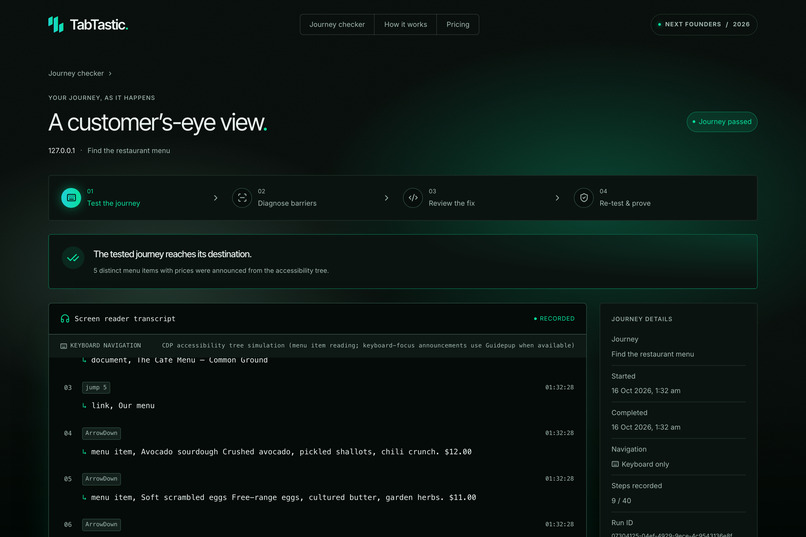Click the Diagnose barriers scan icon
806x537 pixels.
(242, 198)
